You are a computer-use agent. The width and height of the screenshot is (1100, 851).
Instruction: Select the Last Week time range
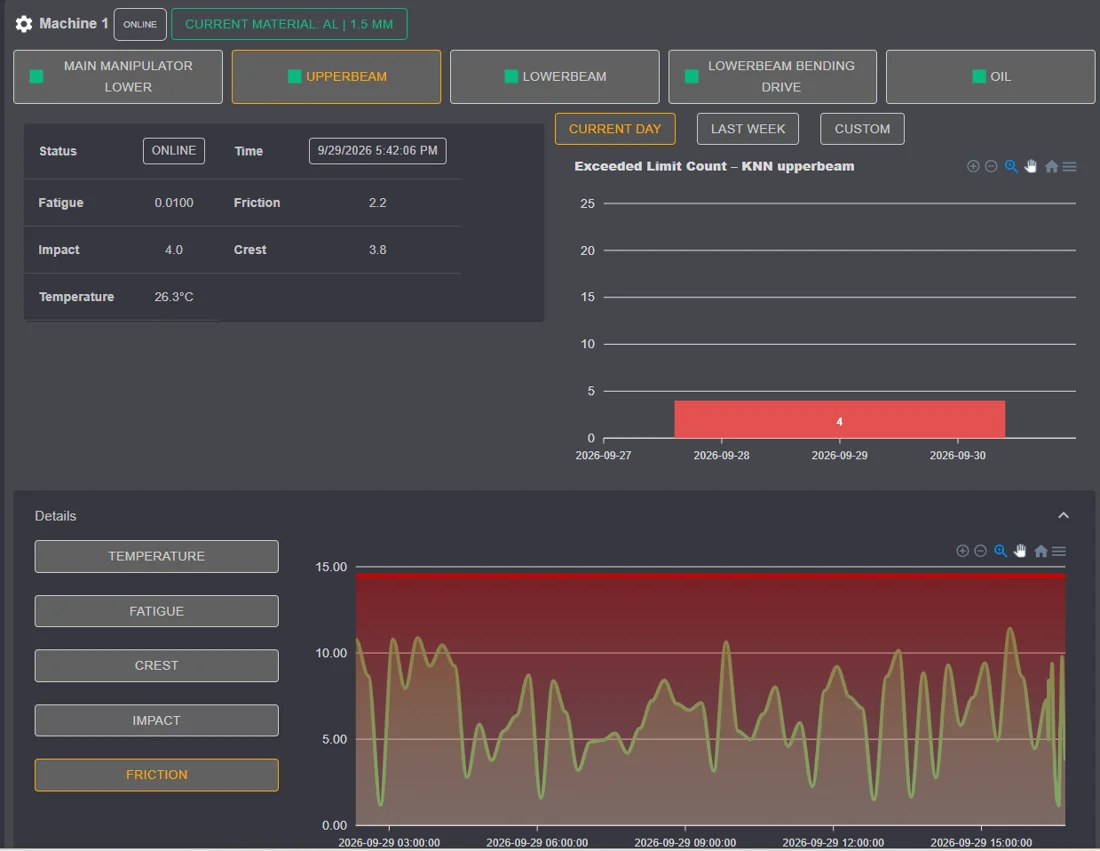tap(748, 129)
